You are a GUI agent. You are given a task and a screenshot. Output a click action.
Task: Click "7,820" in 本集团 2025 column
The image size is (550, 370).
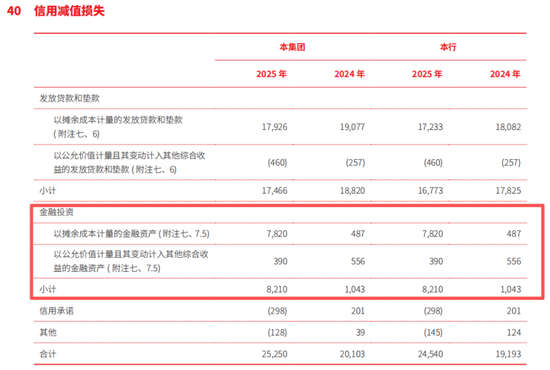(277, 234)
